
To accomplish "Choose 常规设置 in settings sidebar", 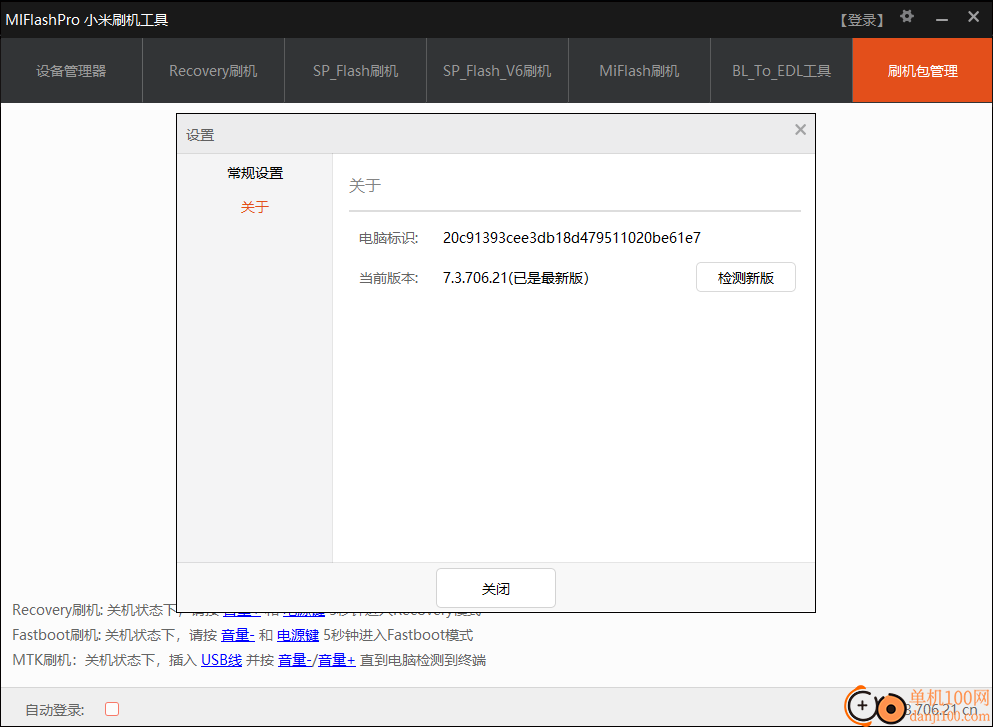I will coord(255,173).
